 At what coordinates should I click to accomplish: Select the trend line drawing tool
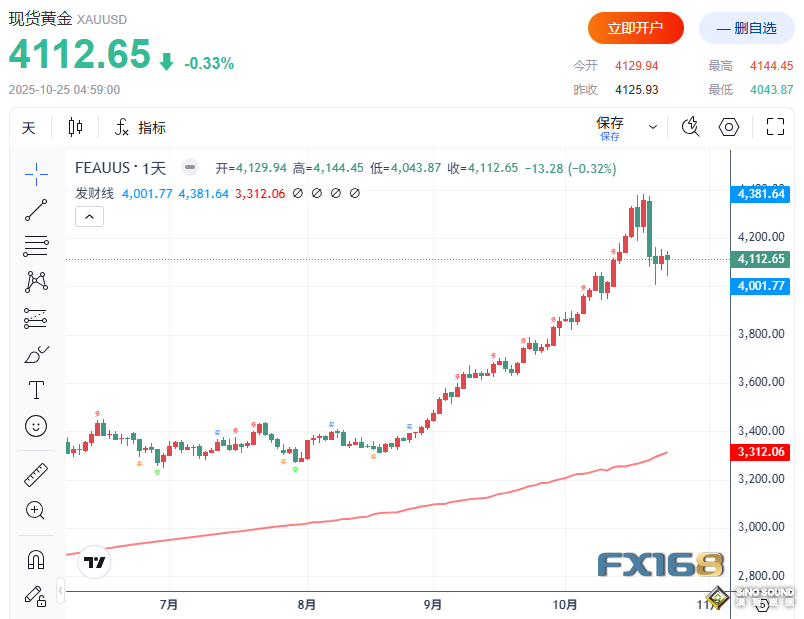(36, 209)
